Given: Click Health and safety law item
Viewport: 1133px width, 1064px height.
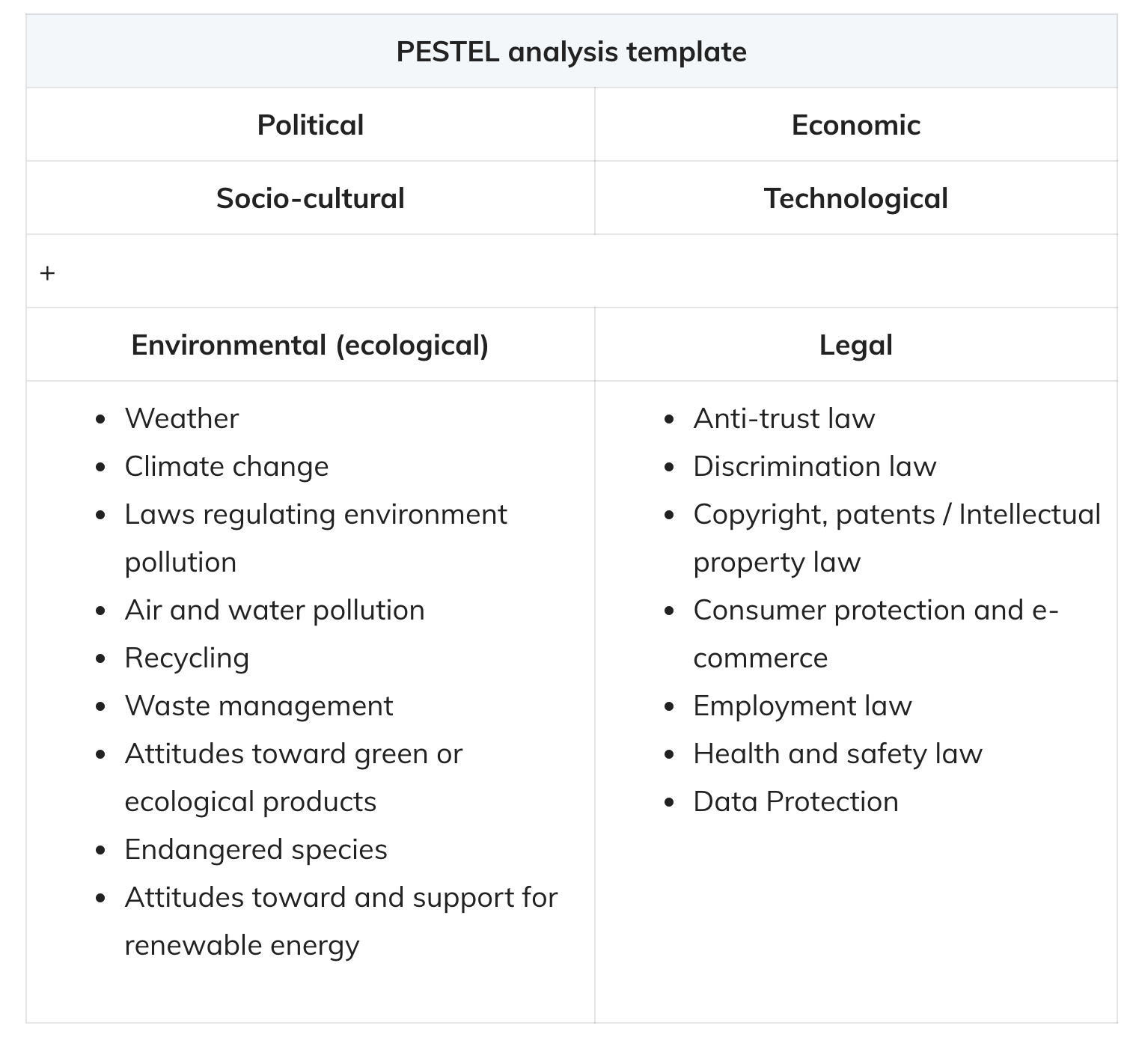Looking at the screenshot, I should 837,753.
